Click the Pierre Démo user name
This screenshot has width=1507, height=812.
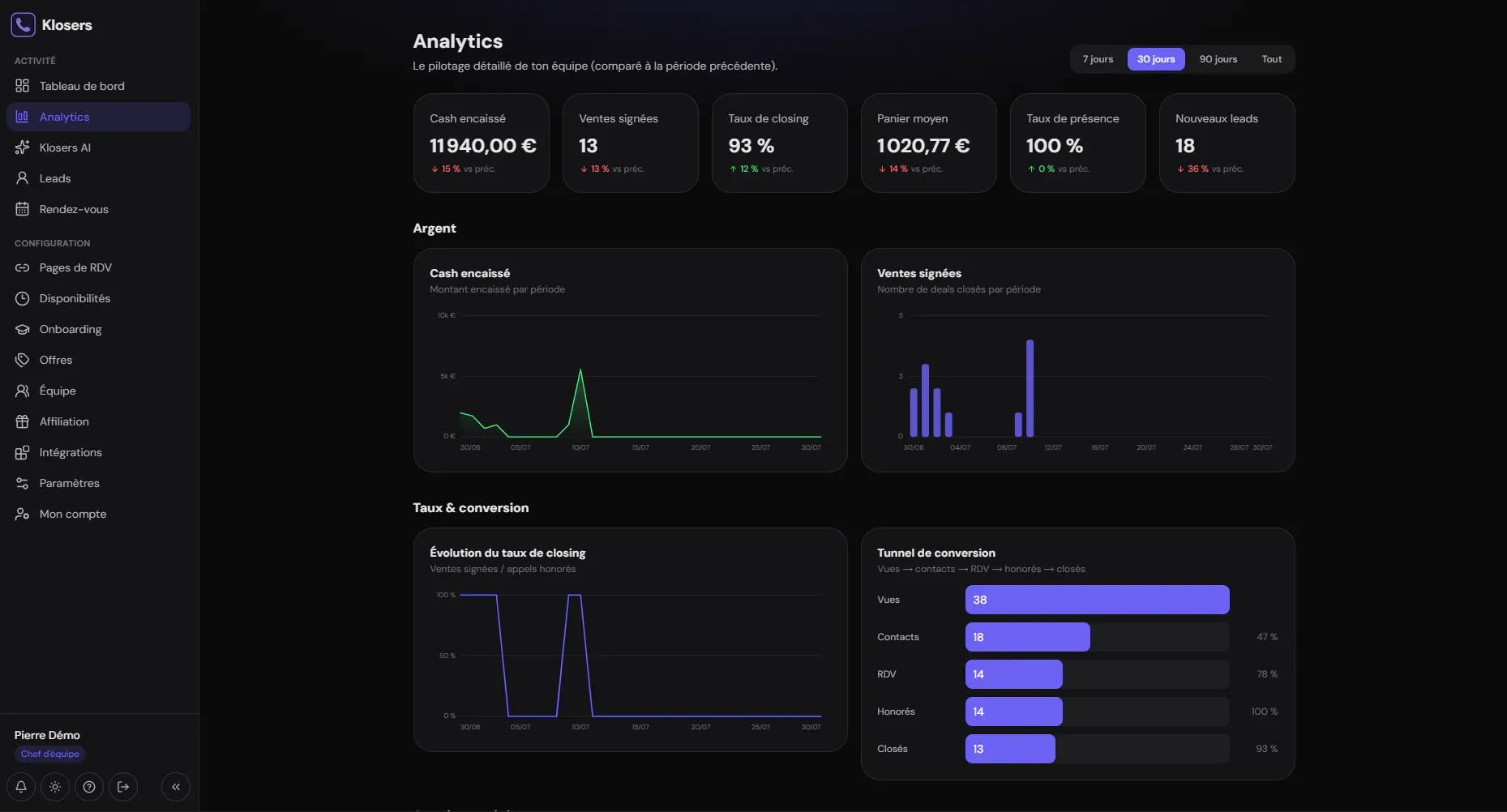coord(47,735)
